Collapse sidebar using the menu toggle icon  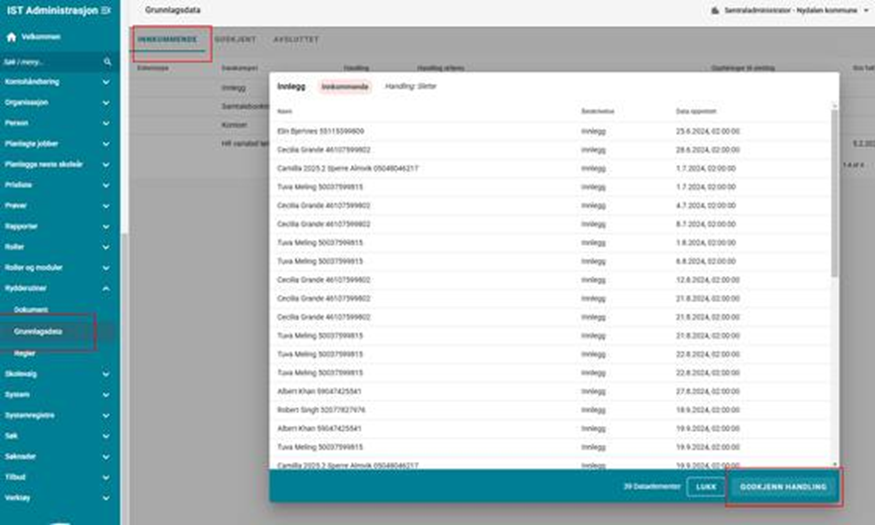106,10
